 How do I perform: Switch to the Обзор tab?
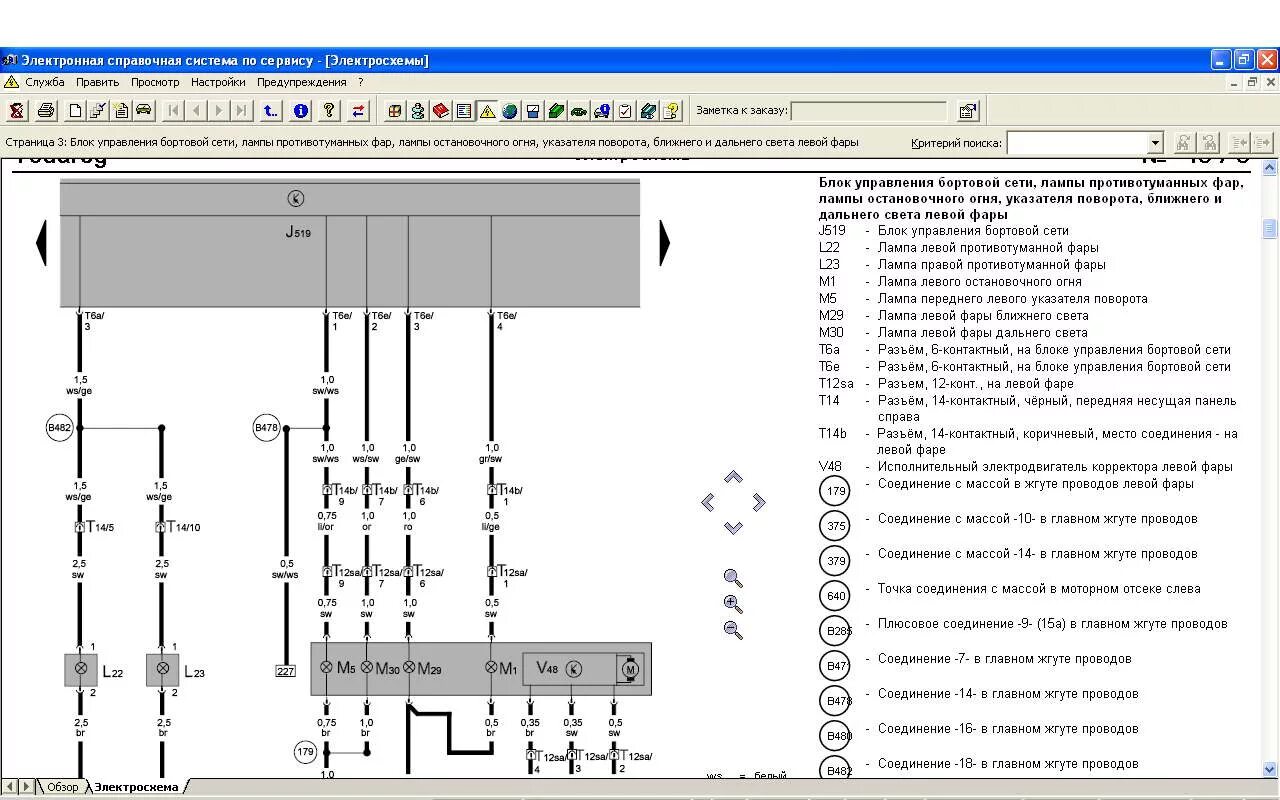(62, 787)
